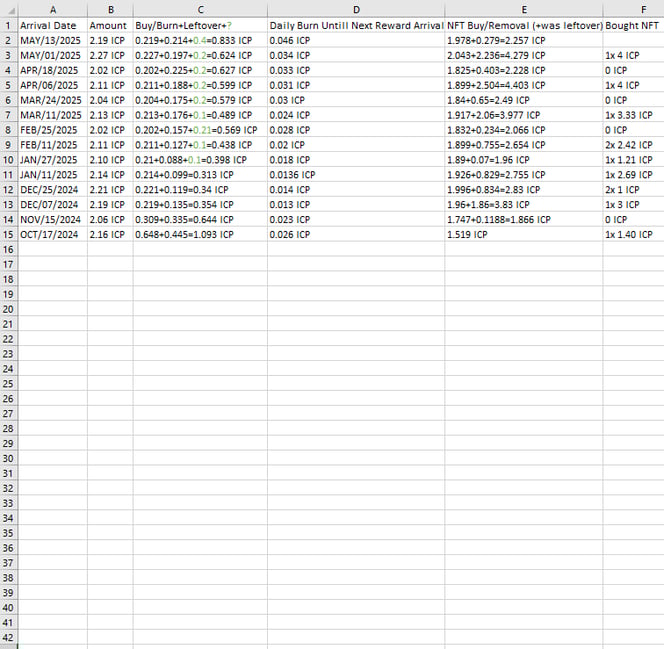Select the DEC/25/2024 date cell
Image resolution: width=664 pixels, height=649 pixels.
[x=53, y=190]
